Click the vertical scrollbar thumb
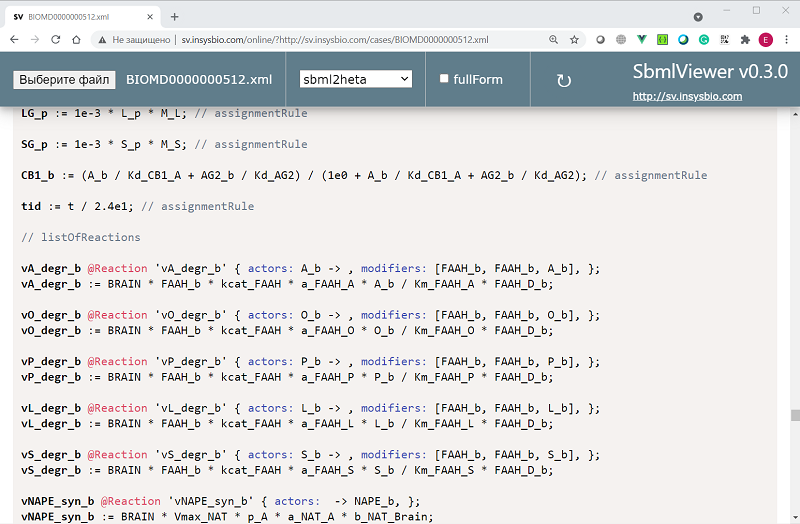Screen dimensions: 800x524 [795, 415]
